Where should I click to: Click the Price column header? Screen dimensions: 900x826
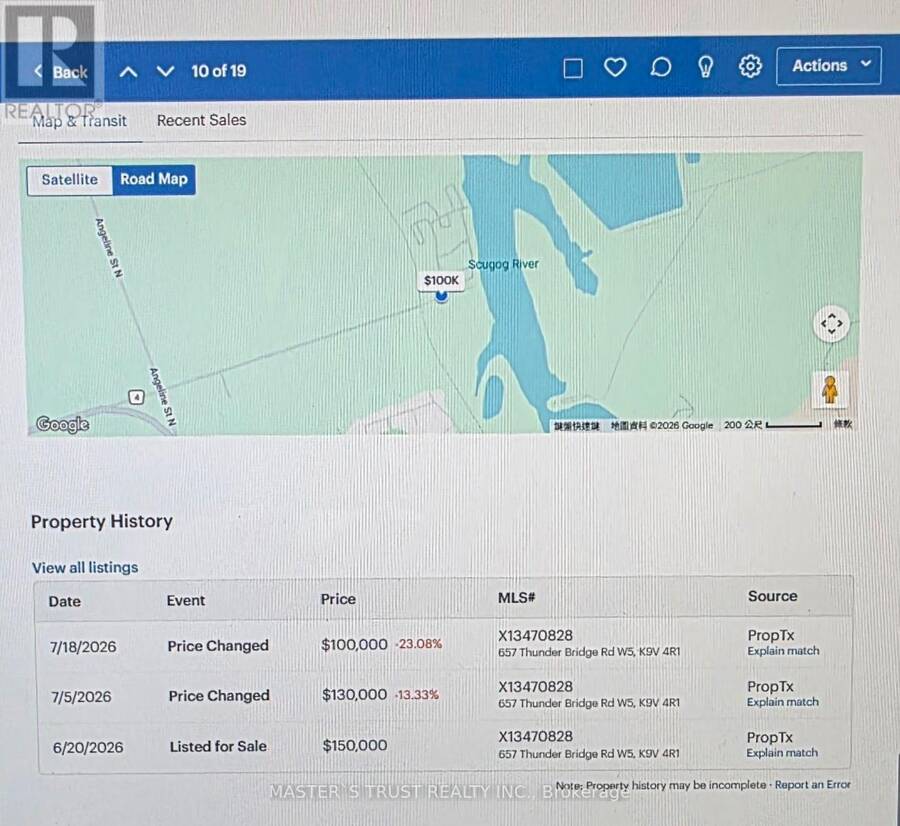338,599
